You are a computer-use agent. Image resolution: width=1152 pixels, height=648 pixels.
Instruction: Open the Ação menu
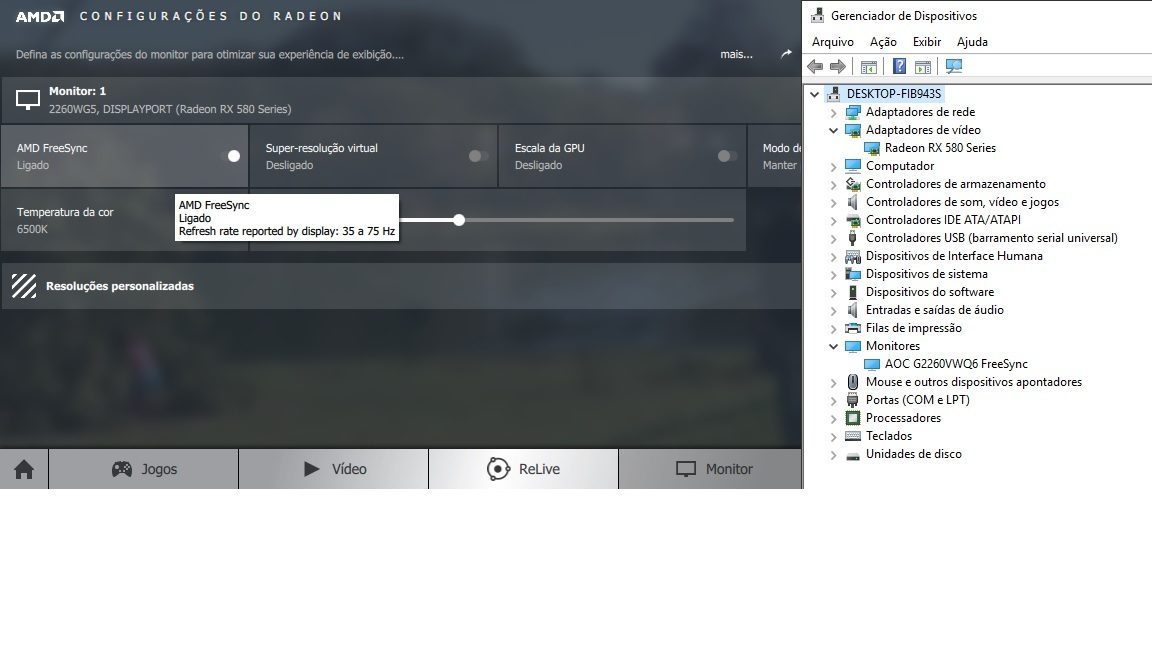click(x=883, y=42)
